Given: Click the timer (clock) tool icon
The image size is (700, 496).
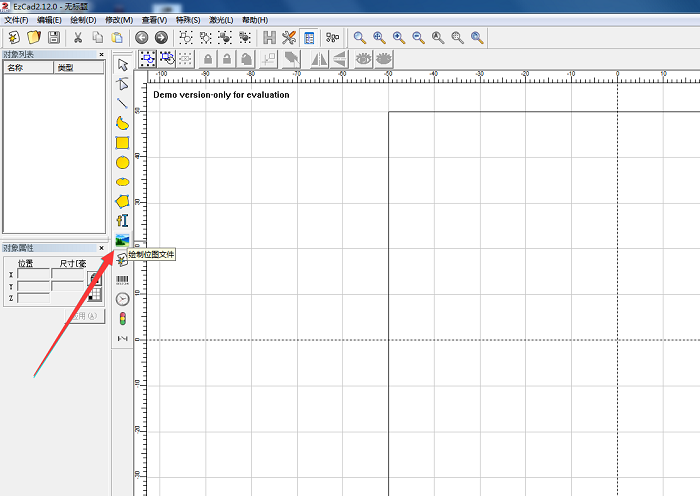Looking at the screenshot, I should pos(122,299).
